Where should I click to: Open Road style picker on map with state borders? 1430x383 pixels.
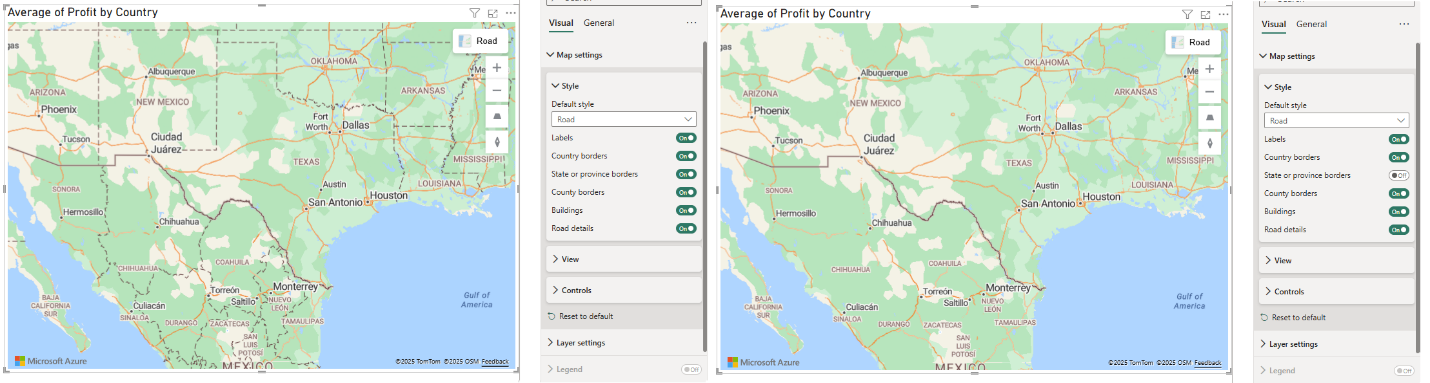[480, 41]
